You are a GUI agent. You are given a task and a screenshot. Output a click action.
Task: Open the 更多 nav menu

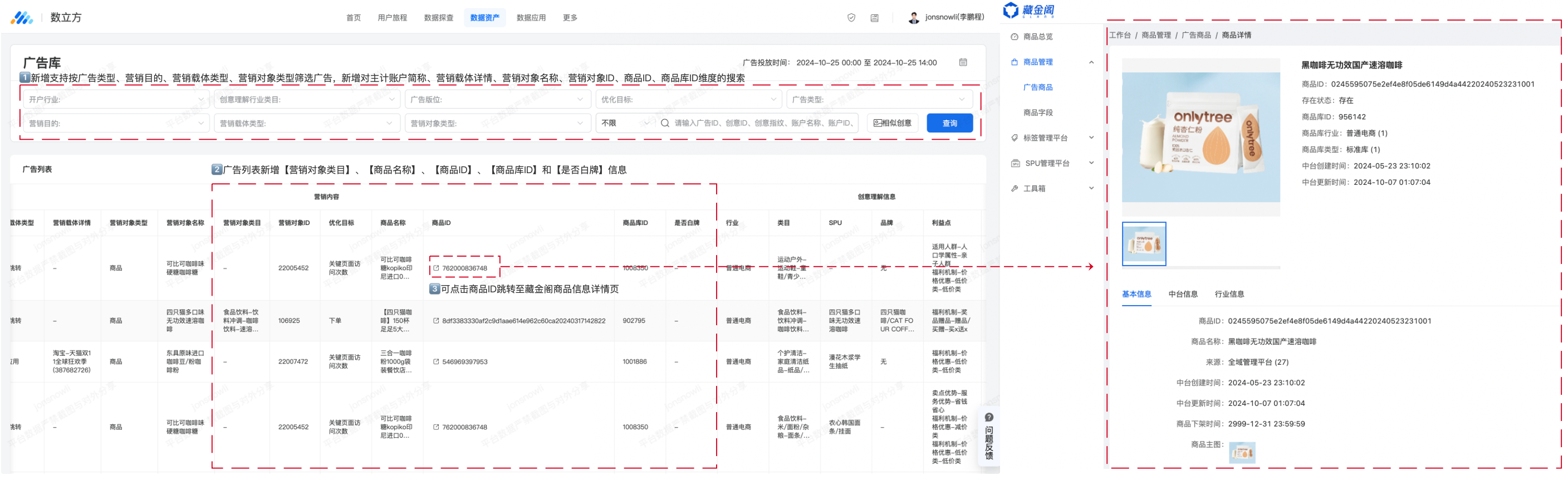(570, 18)
